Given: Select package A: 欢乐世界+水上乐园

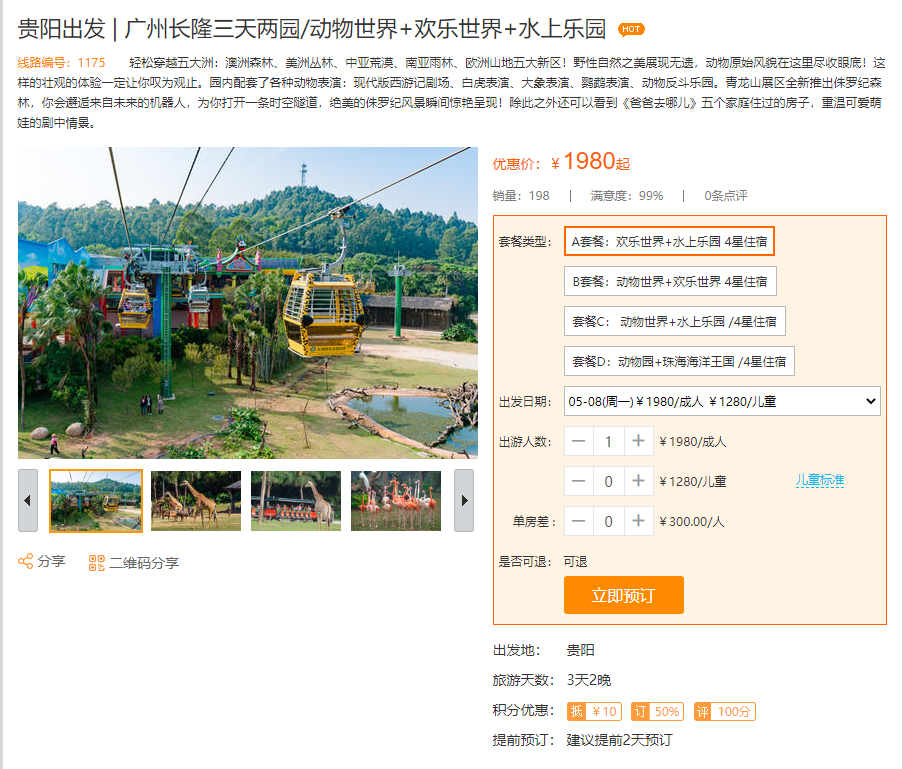Looking at the screenshot, I should click(669, 241).
